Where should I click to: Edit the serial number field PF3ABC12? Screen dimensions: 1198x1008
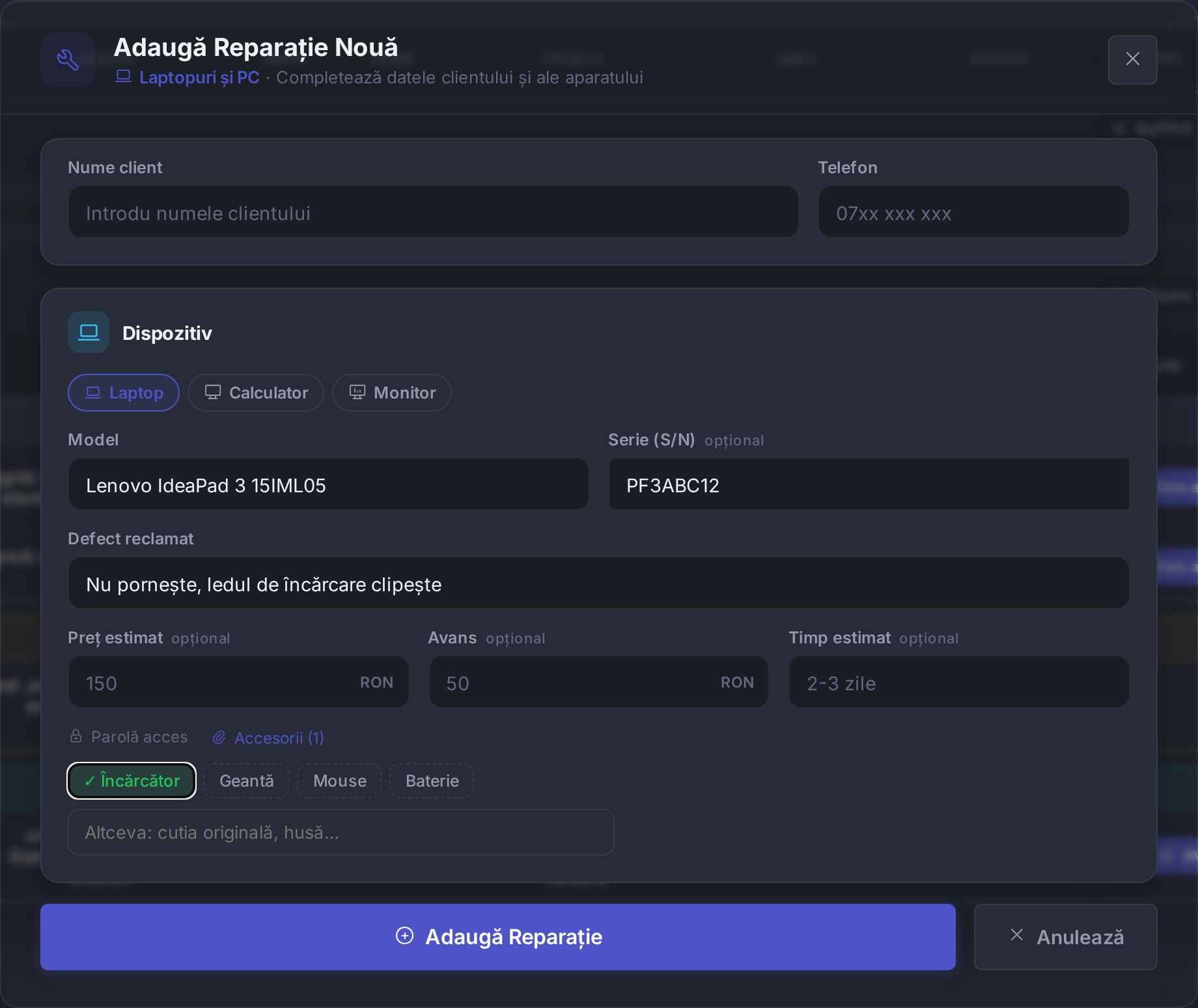(x=869, y=484)
